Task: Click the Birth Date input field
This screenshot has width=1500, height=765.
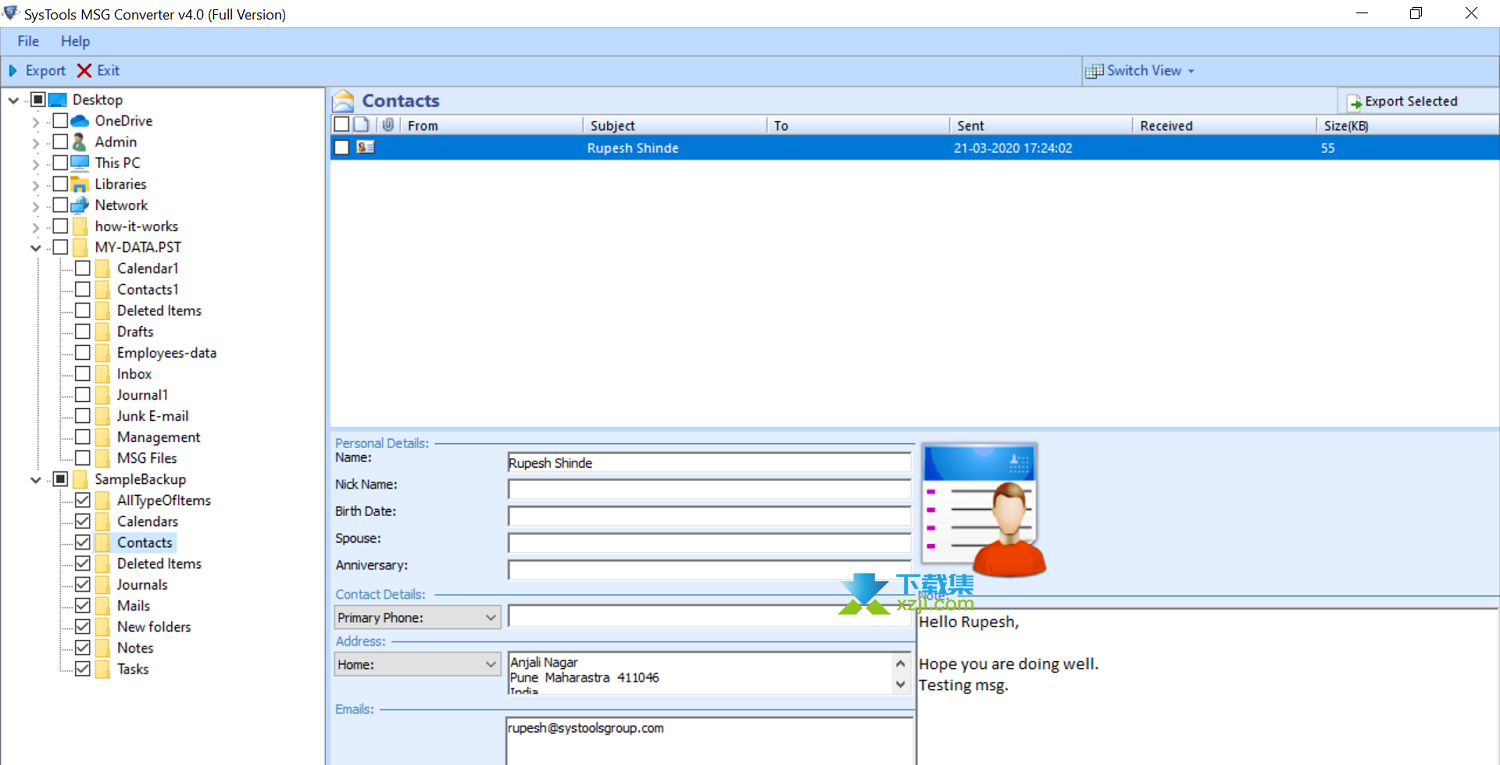Action: coord(710,516)
